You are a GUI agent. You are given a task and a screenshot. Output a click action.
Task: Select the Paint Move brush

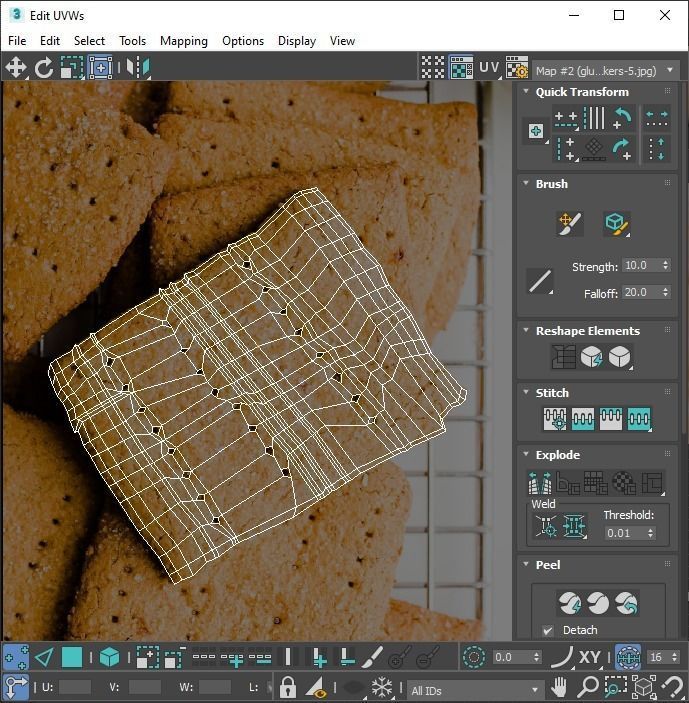point(570,223)
